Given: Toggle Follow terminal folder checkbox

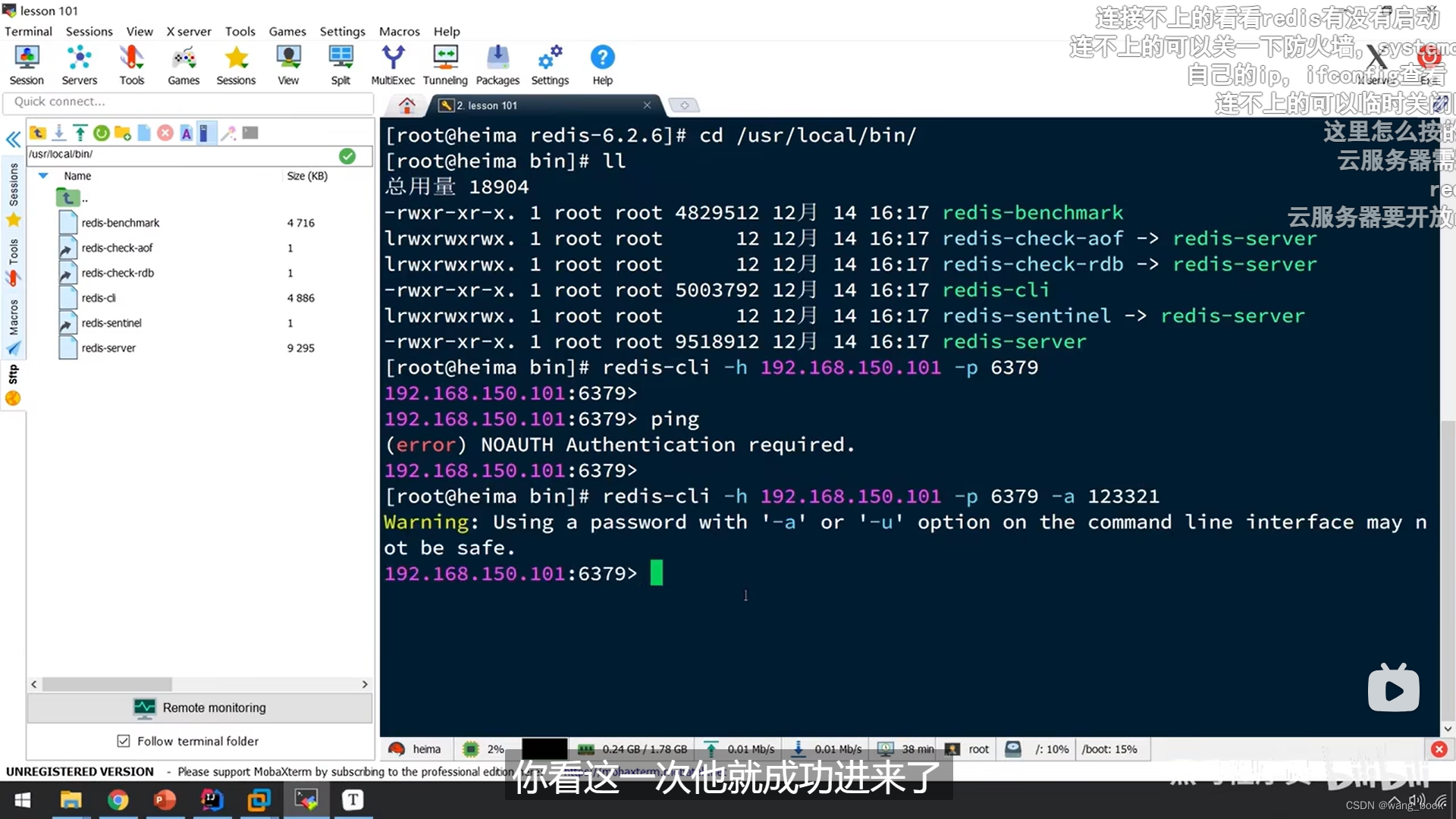Looking at the screenshot, I should 124,741.
